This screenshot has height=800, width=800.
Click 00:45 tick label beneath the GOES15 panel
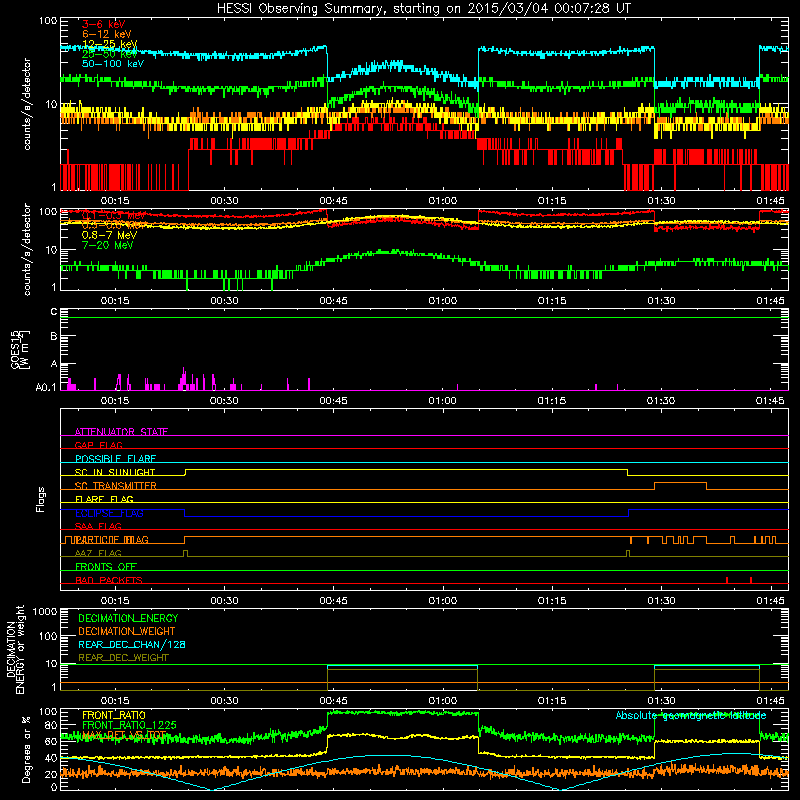333,401
